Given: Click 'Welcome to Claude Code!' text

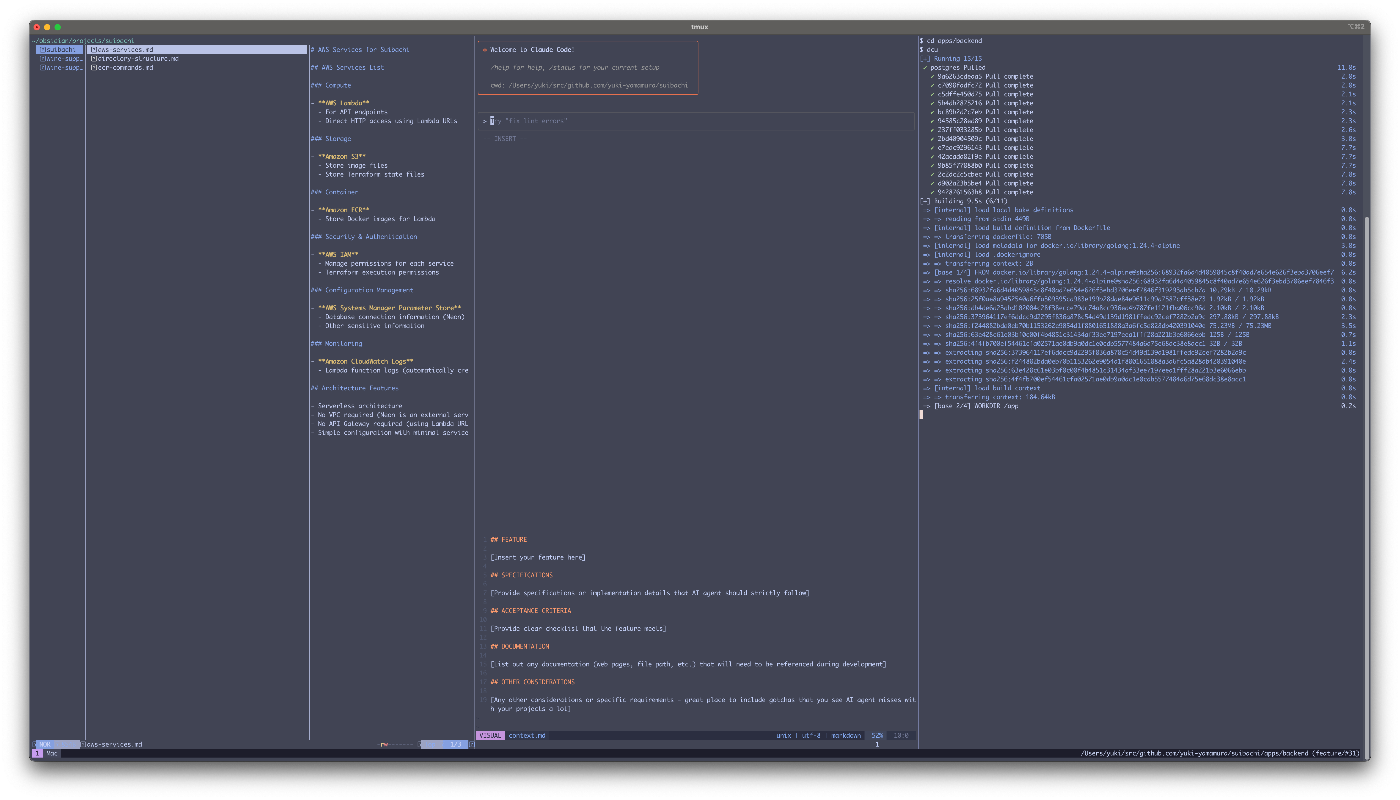Looking at the screenshot, I should click(533, 49).
